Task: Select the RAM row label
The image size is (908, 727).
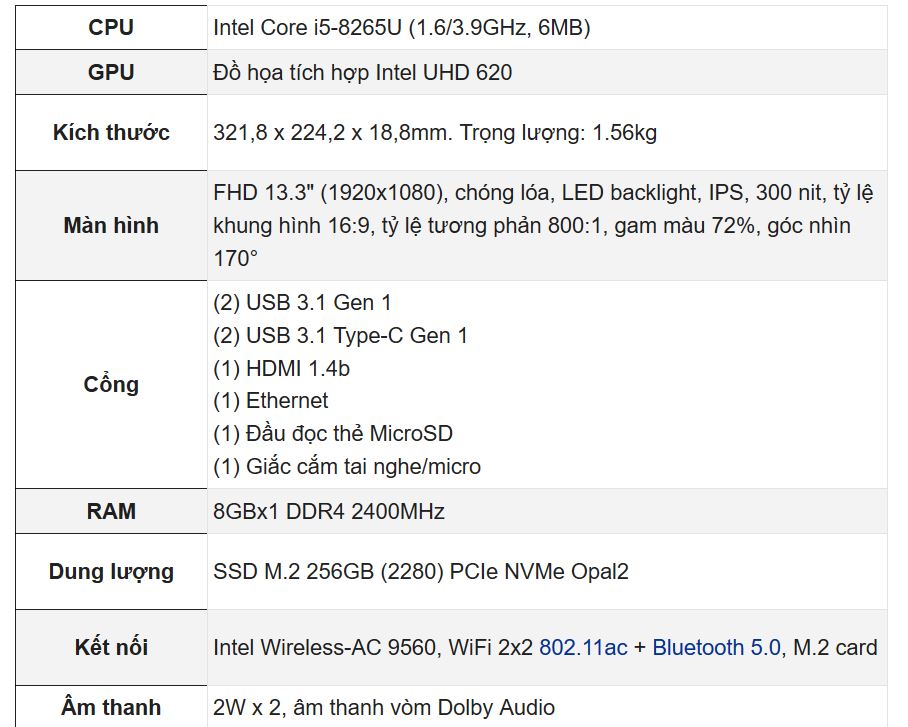Action: (x=111, y=512)
